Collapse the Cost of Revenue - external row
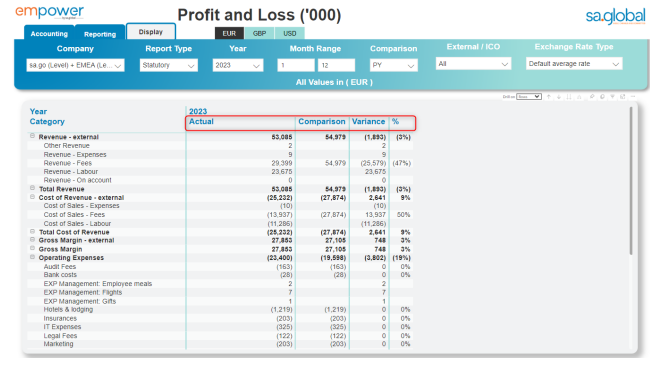Viewport: 650px width, 369px height. point(32,197)
